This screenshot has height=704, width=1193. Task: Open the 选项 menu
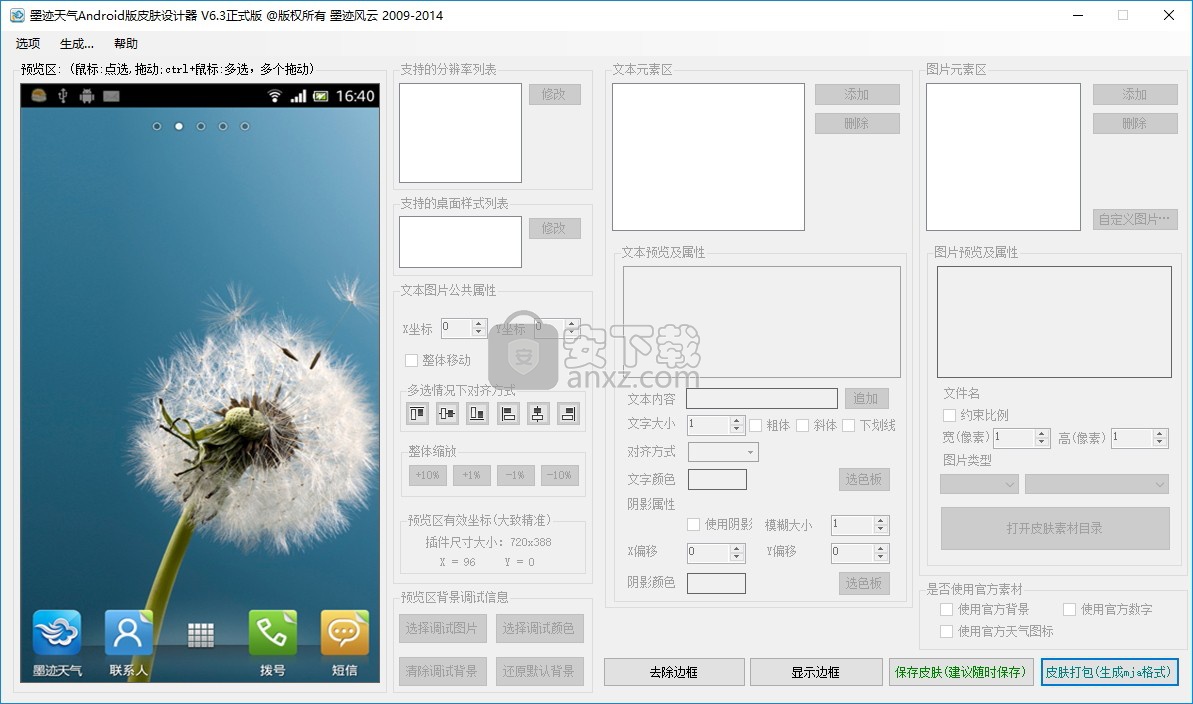click(x=28, y=44)
